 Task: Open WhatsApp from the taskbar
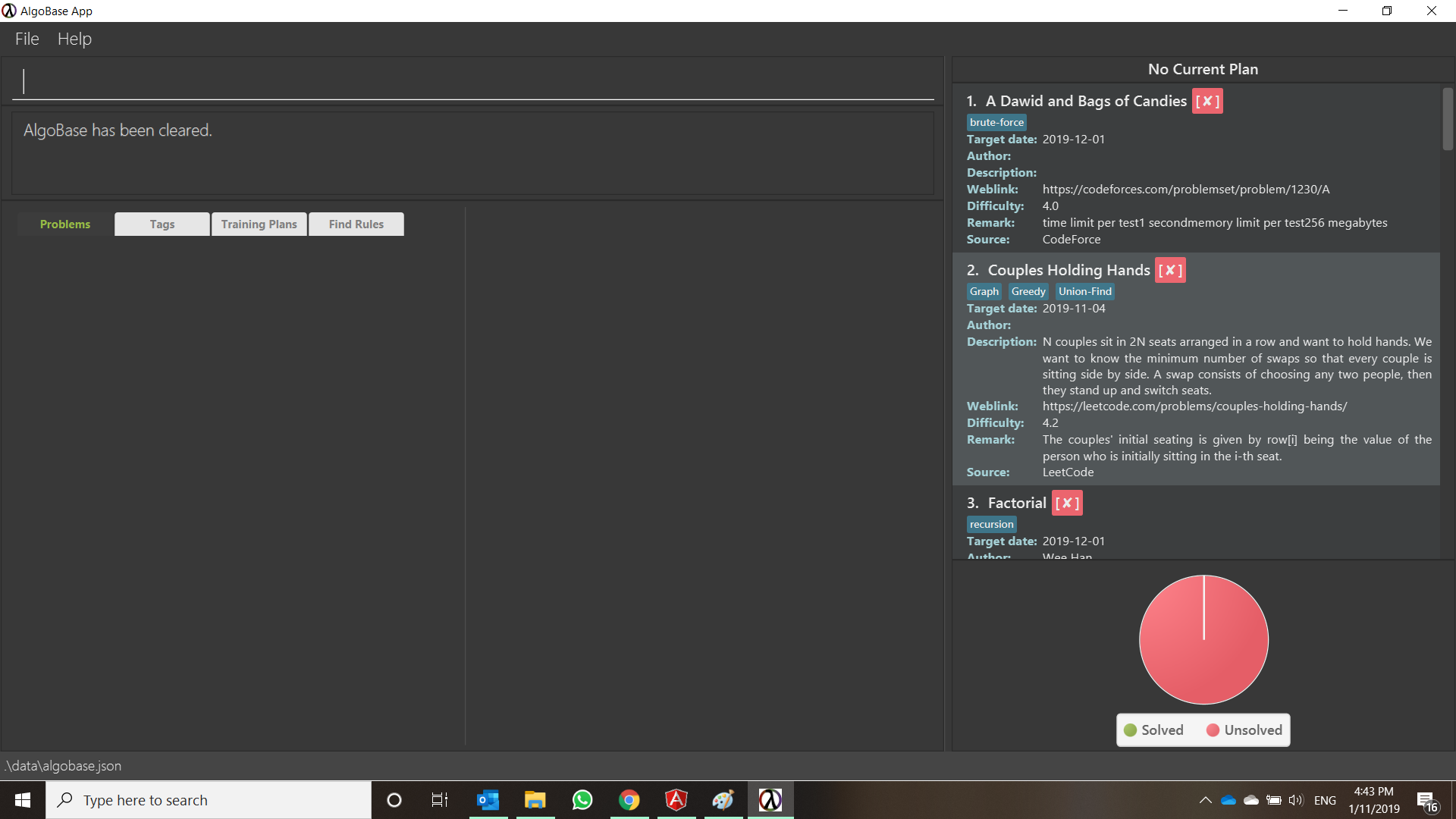click(582, 800)
